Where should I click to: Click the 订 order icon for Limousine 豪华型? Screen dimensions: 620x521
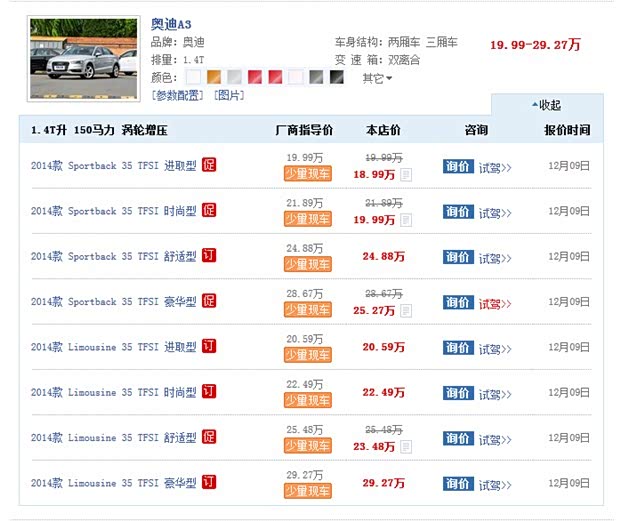tap(209, 482)
